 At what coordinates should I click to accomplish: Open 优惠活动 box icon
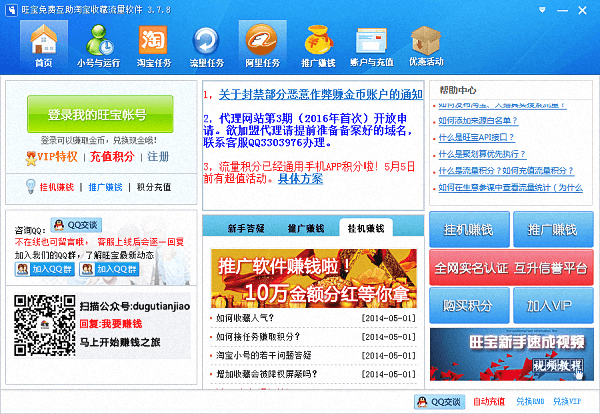tap(426, 45)
